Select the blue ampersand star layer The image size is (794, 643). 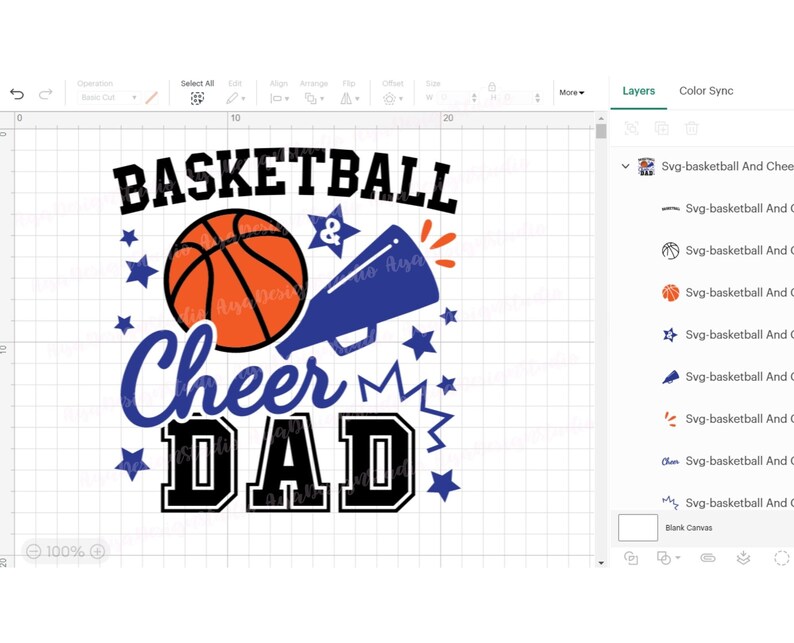coord(727,335)
